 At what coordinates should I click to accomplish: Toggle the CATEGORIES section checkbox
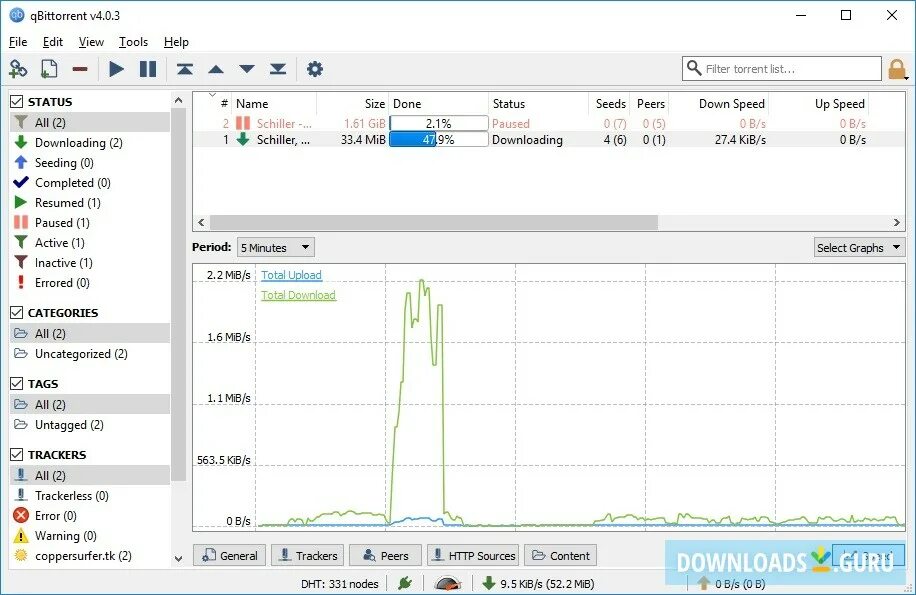pos(17,312)
